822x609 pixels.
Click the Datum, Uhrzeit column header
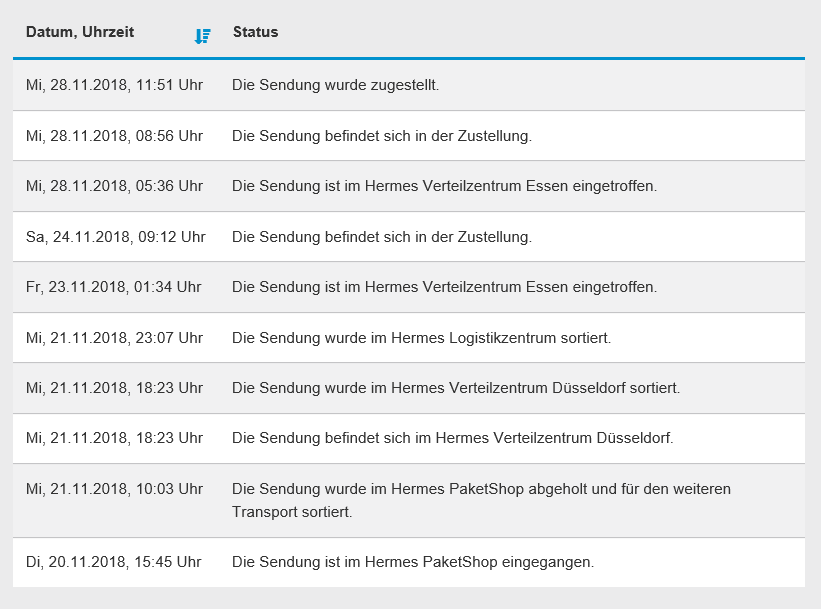click(80, 32)
